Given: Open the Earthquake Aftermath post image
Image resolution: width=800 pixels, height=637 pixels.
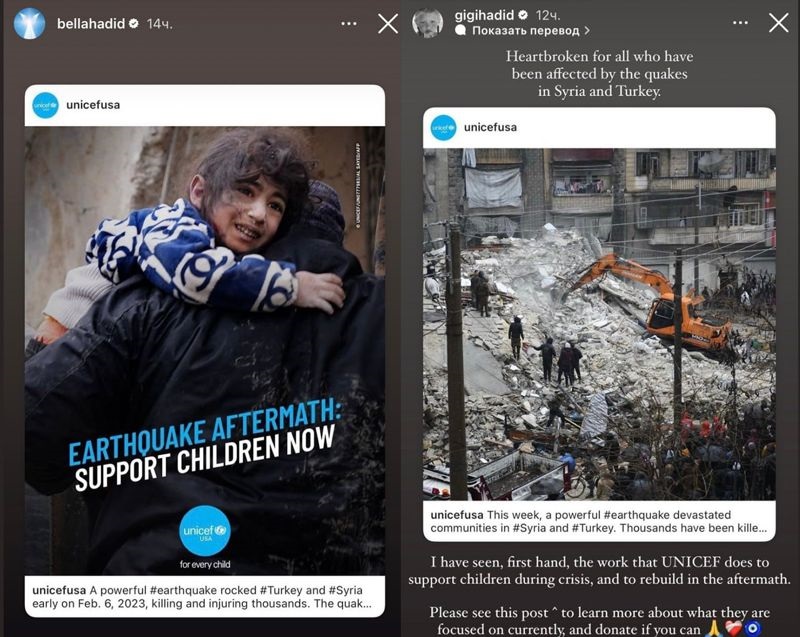Looking at the screenshot, I should pyautogui.click(x=205, y=351).
